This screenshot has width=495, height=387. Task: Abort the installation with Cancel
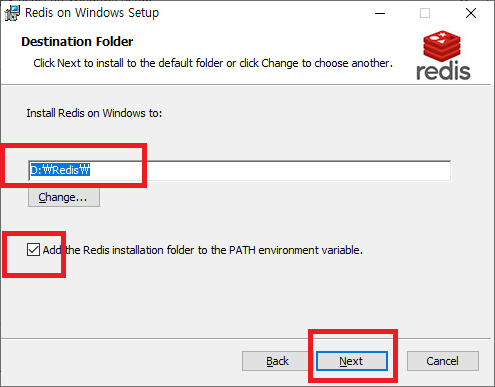coord(443,361)
